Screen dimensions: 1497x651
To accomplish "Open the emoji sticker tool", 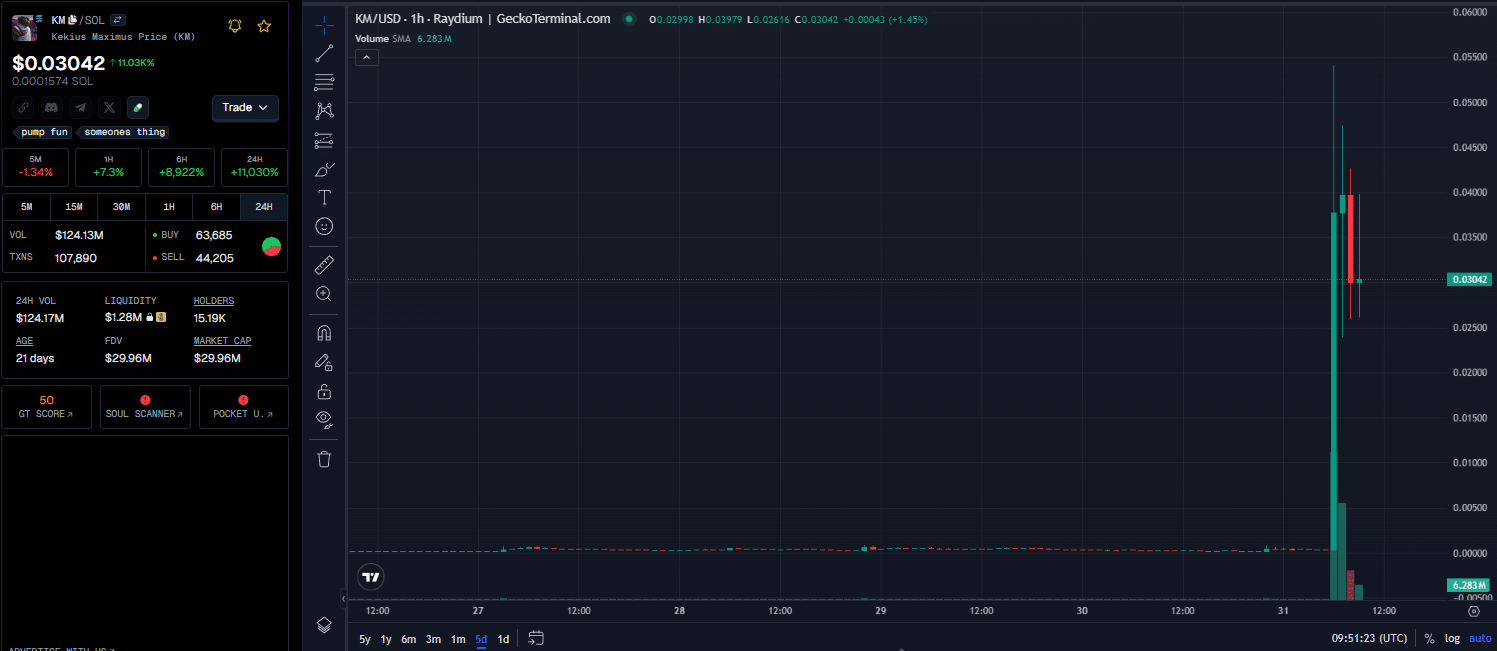I will pos(323,226).
